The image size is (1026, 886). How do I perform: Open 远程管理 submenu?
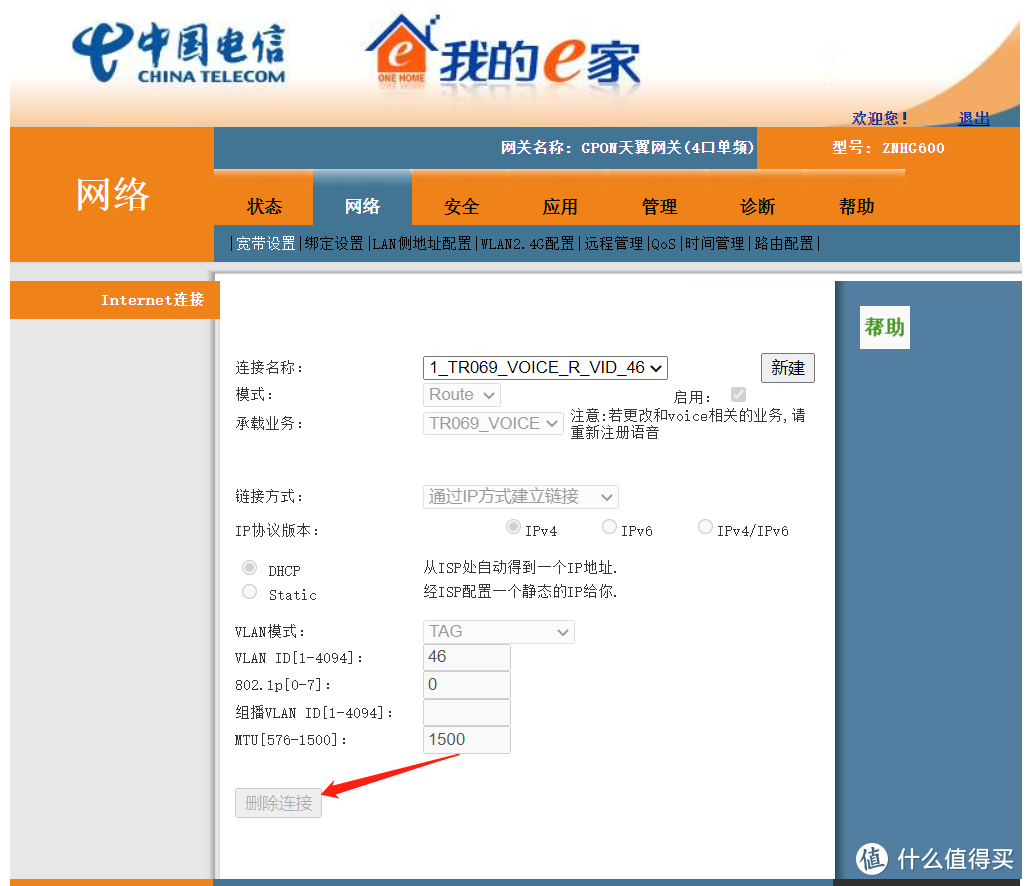tap(614, 244)
